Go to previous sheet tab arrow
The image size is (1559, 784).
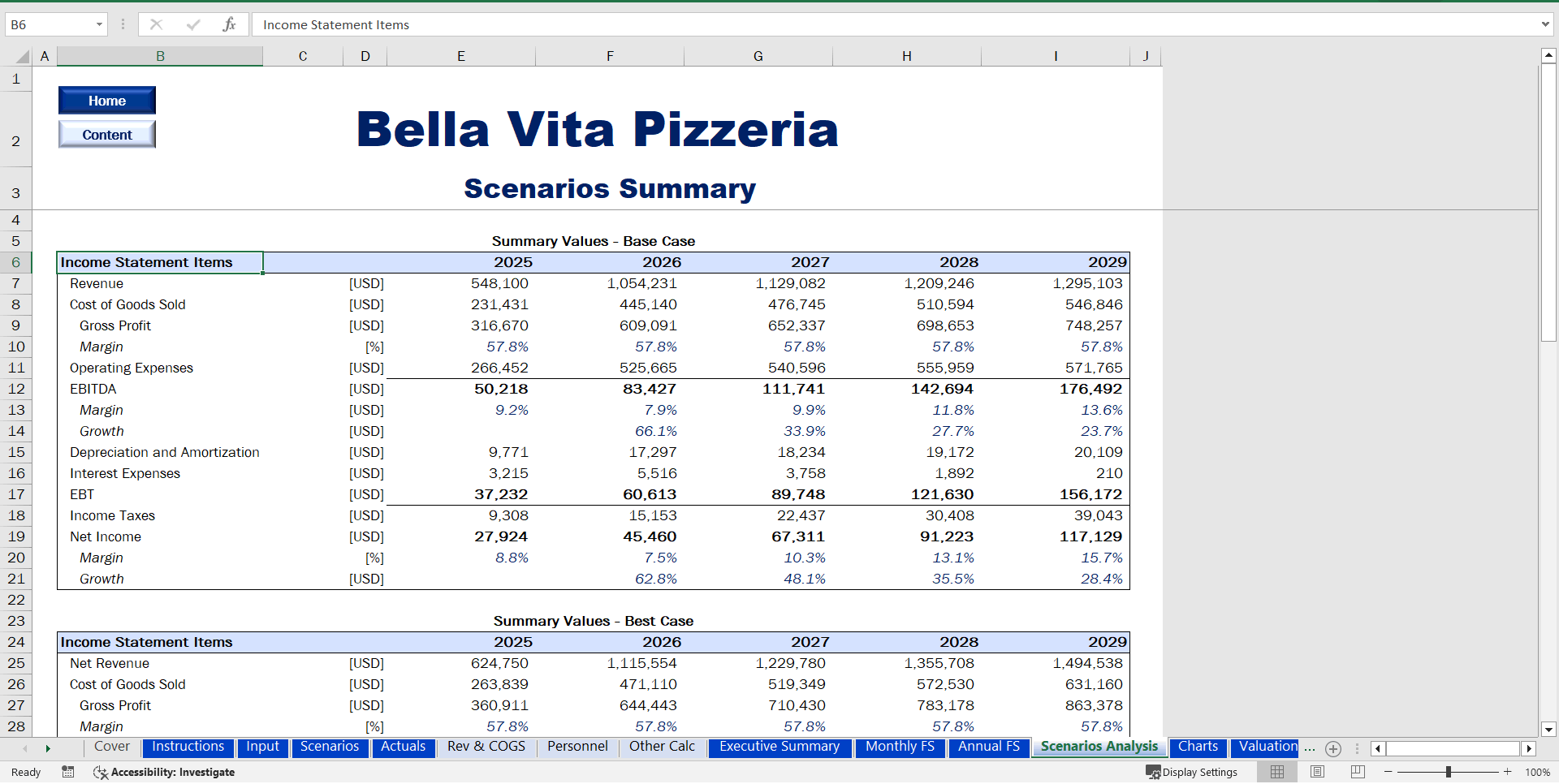[25, 748]
